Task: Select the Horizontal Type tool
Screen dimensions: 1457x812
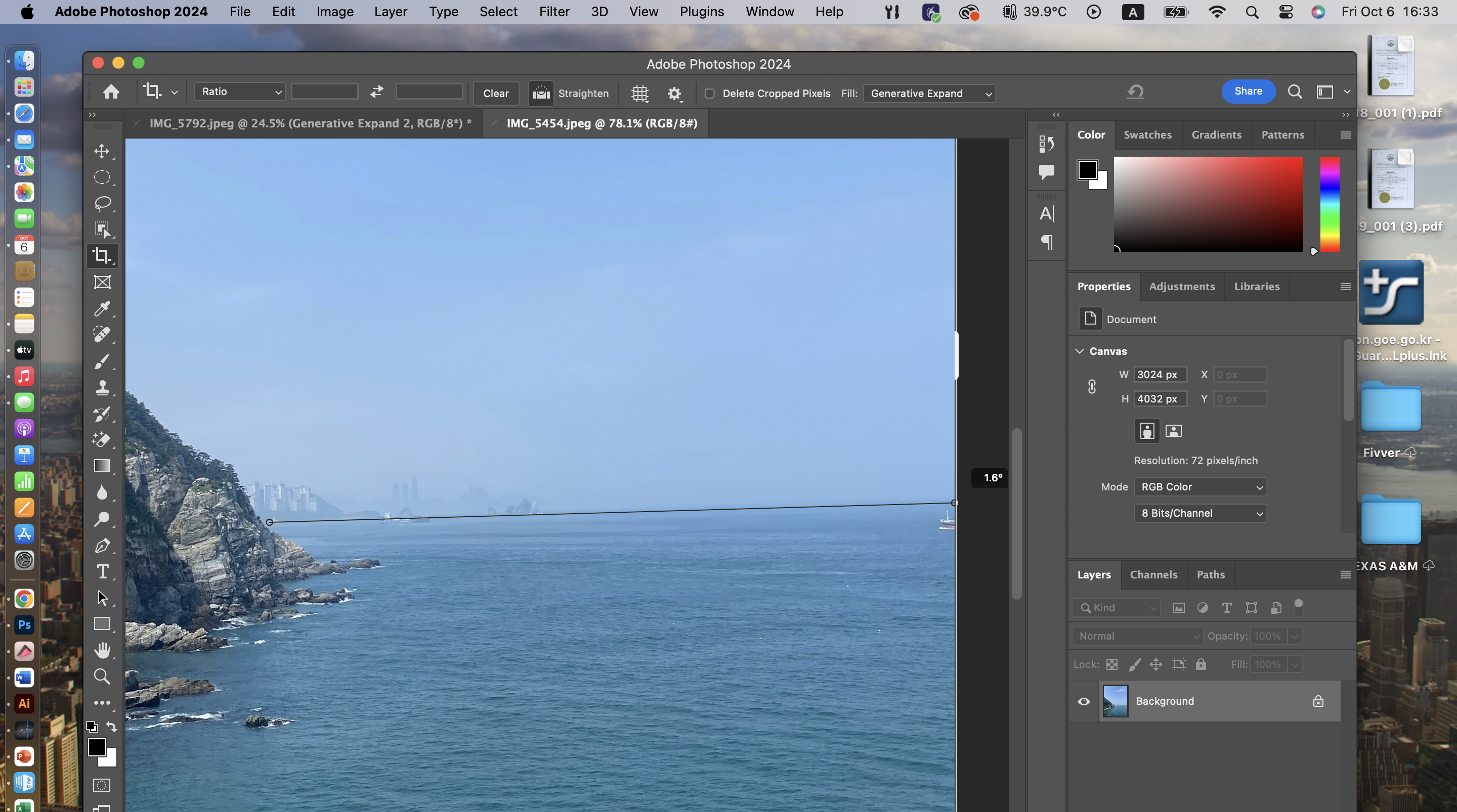Action: [102, 572]
